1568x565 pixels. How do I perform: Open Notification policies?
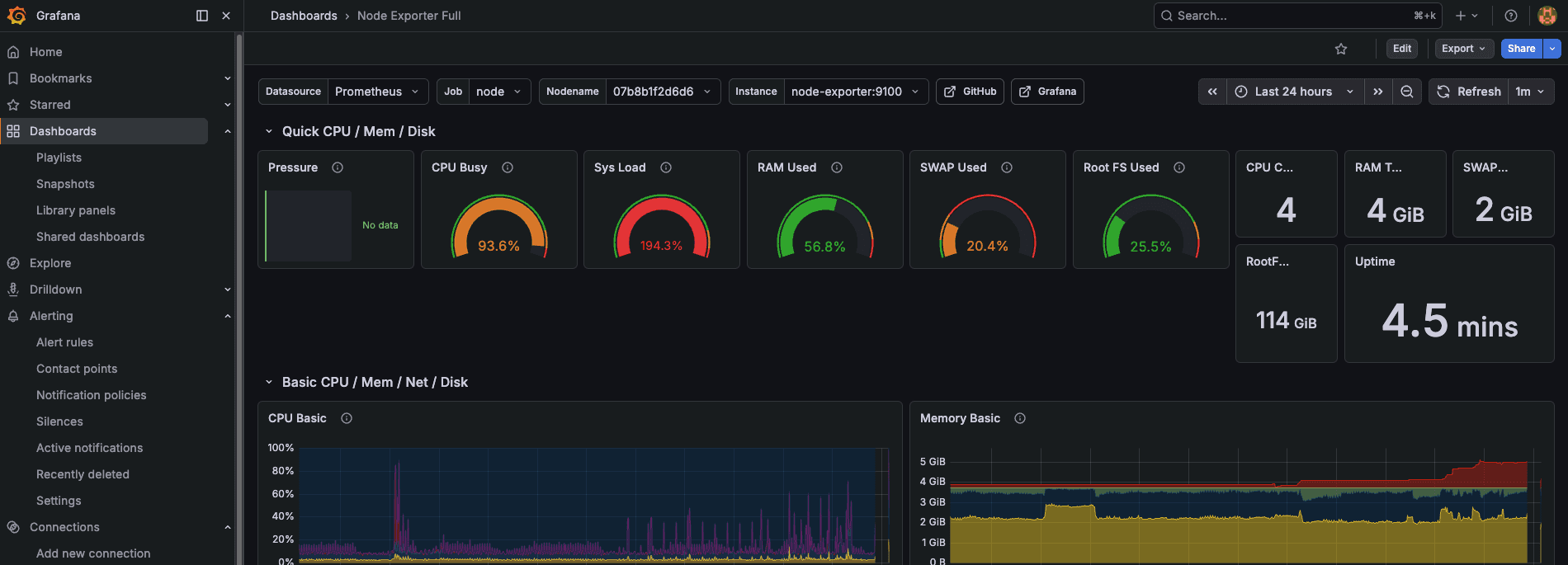[92, 395]
